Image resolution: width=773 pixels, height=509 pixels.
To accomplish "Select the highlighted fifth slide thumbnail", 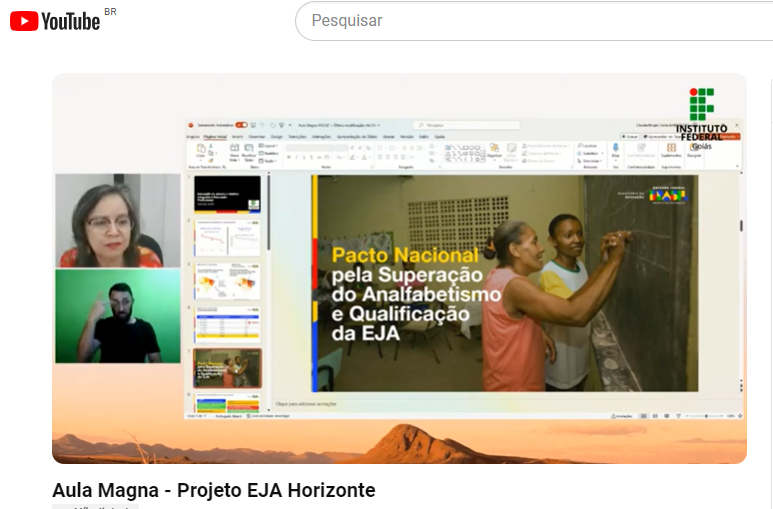I will [227, 368].
